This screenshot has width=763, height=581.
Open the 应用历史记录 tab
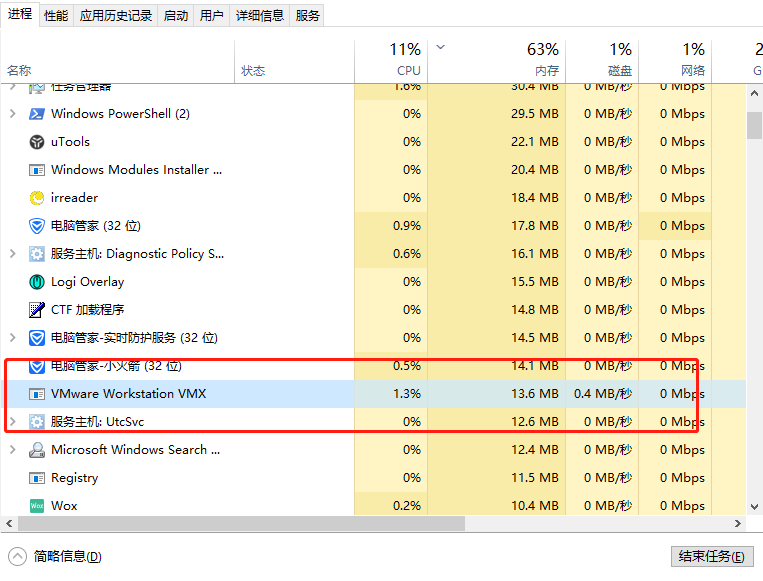pos(116,16)
